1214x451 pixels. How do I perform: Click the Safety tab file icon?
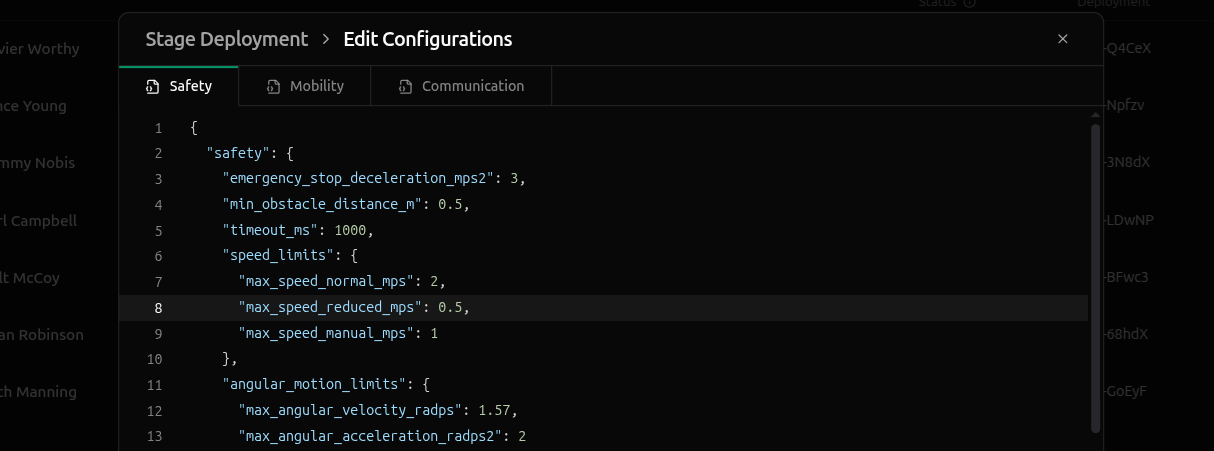click(151, 87)
